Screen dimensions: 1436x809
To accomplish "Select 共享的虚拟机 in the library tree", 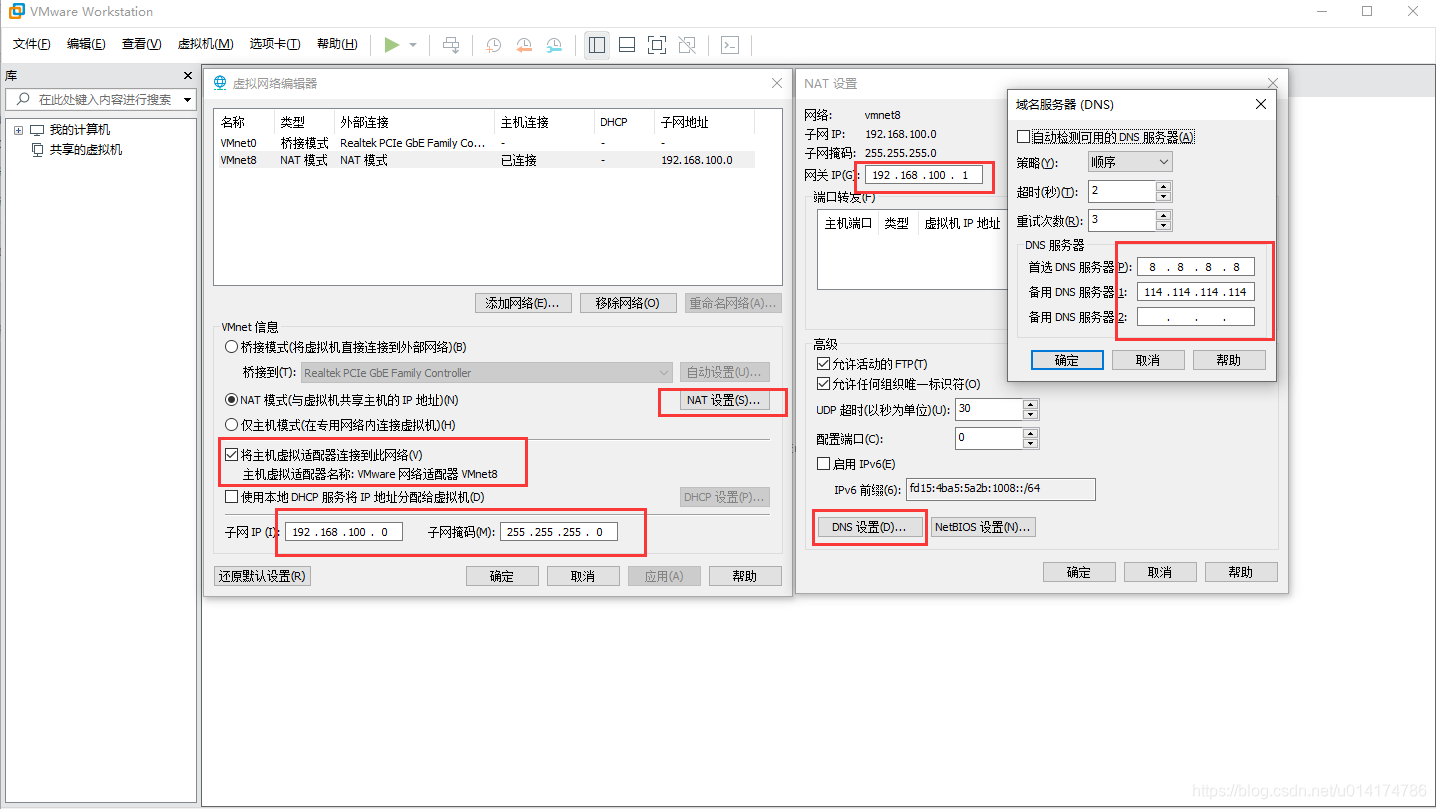I will point(86,150).
